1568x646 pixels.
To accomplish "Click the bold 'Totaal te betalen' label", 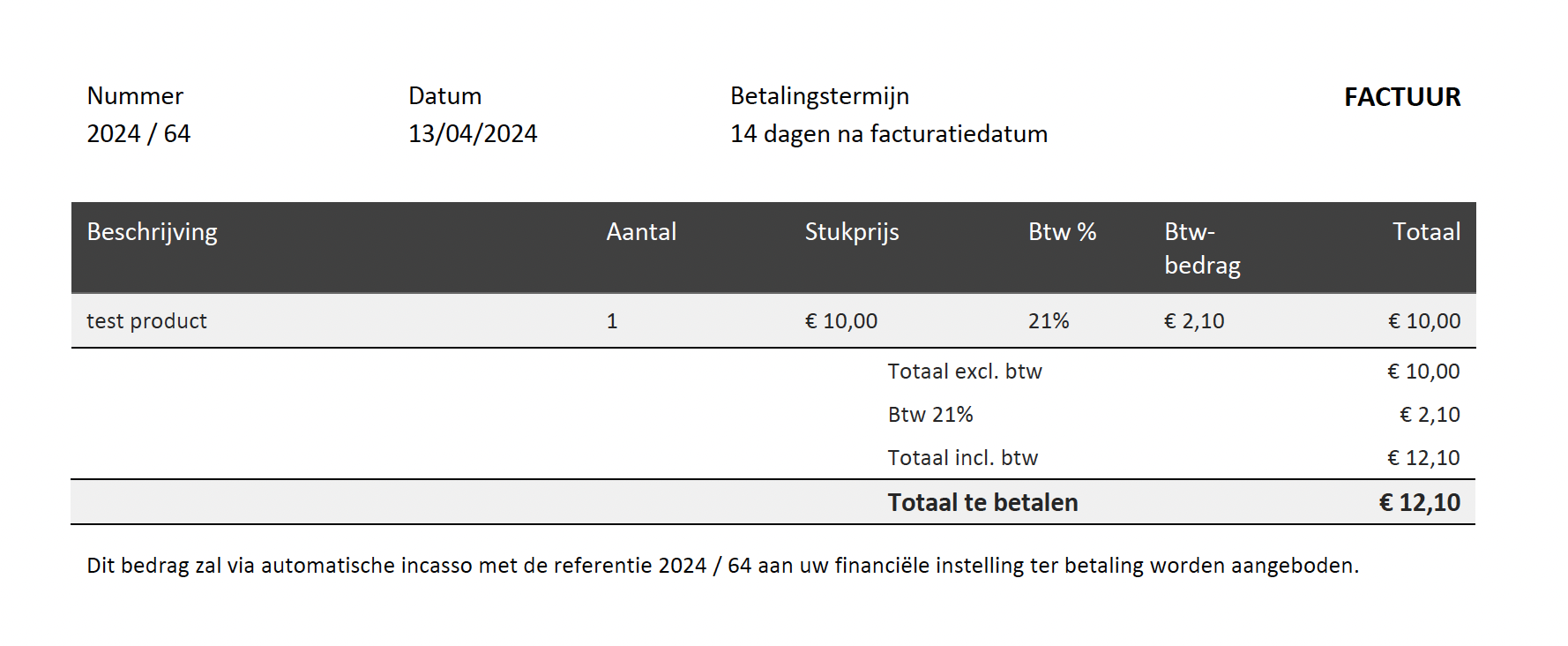I will [982, 503].
